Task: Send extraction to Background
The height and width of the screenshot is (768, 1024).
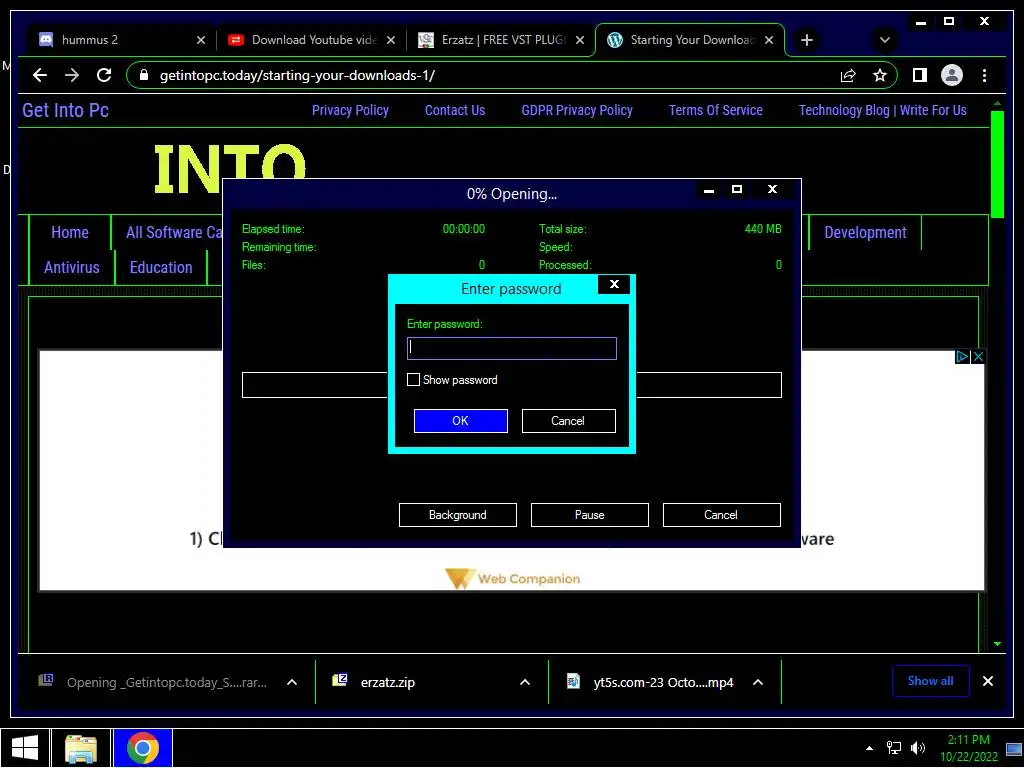Action: pyautogui.click(x=458, y=515)
